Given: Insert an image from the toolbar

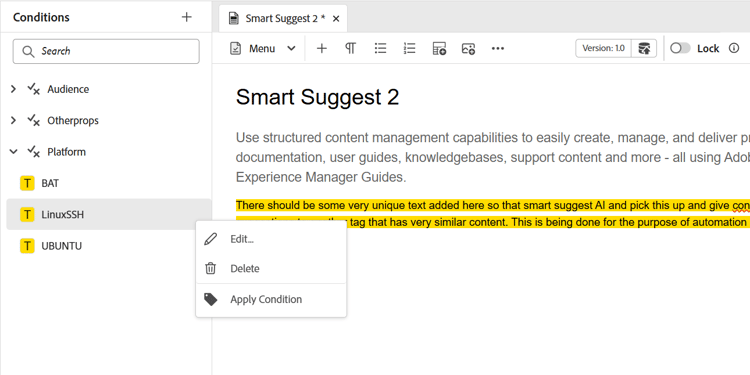Looking at the screenshot, I should pyautogui.click(x=468, y=48).
